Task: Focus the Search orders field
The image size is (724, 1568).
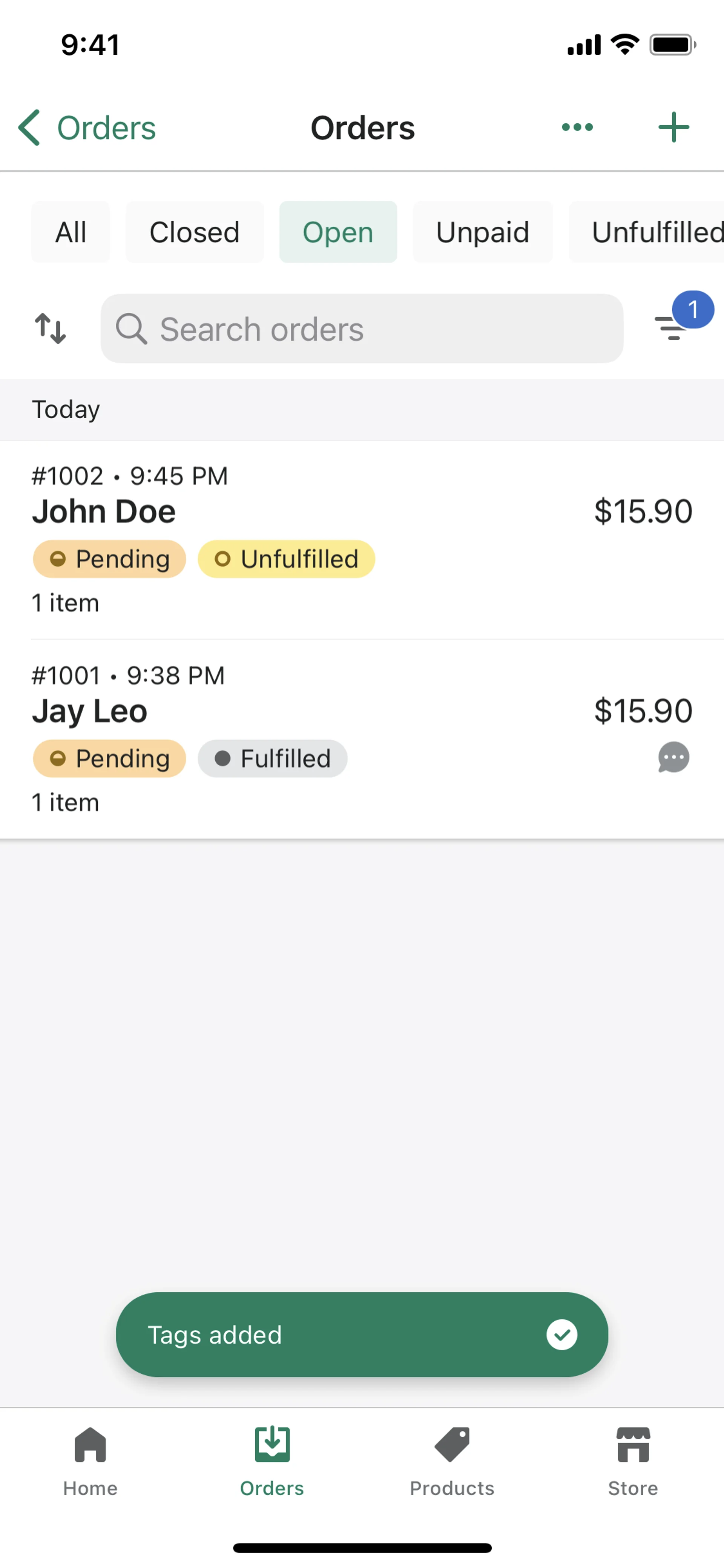Action: [x=362, y=329]
